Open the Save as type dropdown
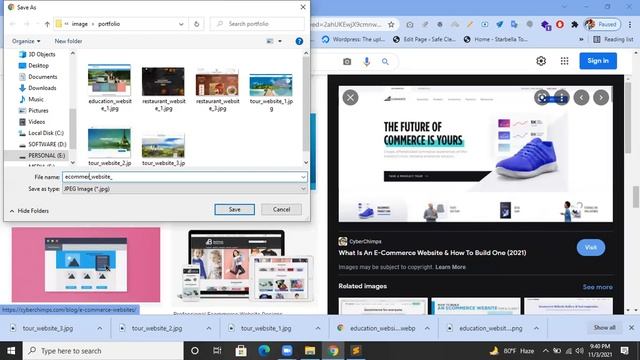Screen dimensions: 640x360 pos(184,189)
